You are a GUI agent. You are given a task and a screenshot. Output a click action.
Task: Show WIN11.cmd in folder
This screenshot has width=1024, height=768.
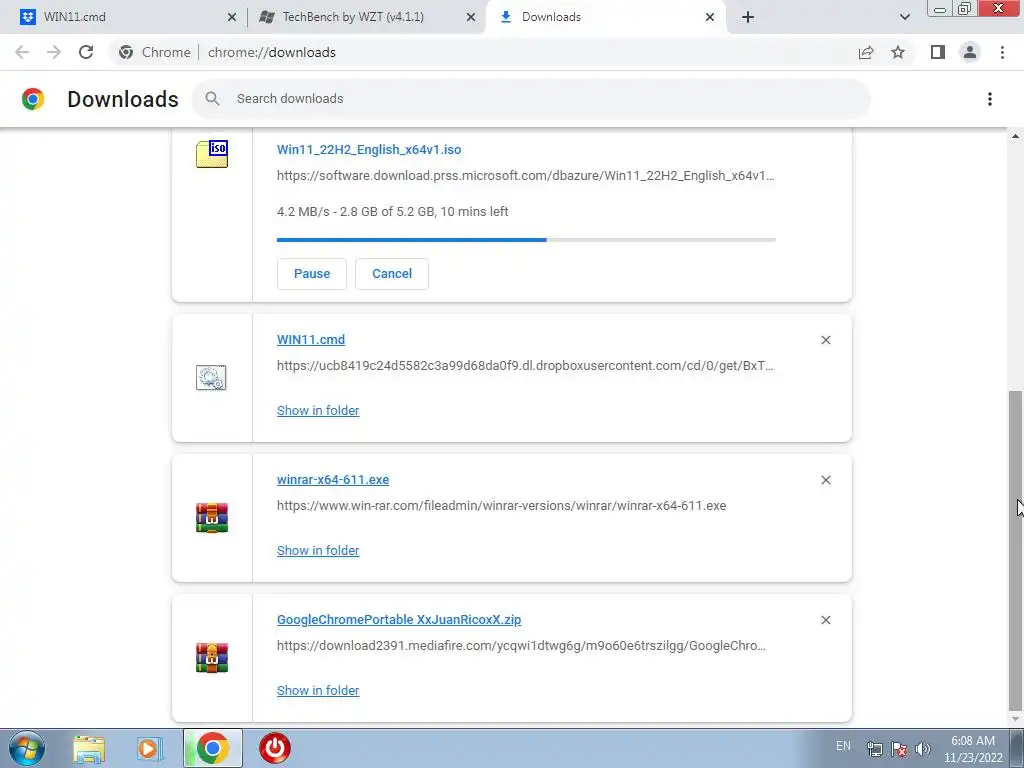pos(318,410)
